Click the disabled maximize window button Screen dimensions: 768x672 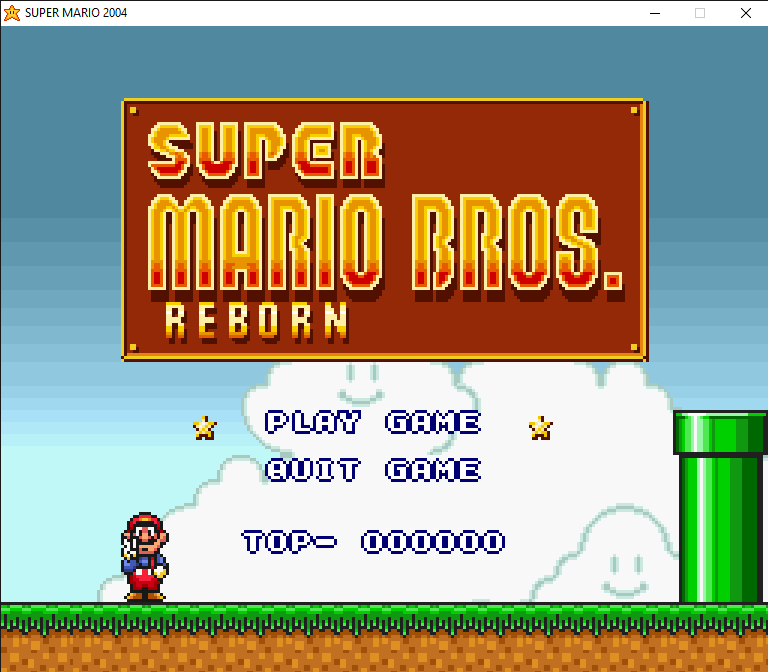point(700,13)
